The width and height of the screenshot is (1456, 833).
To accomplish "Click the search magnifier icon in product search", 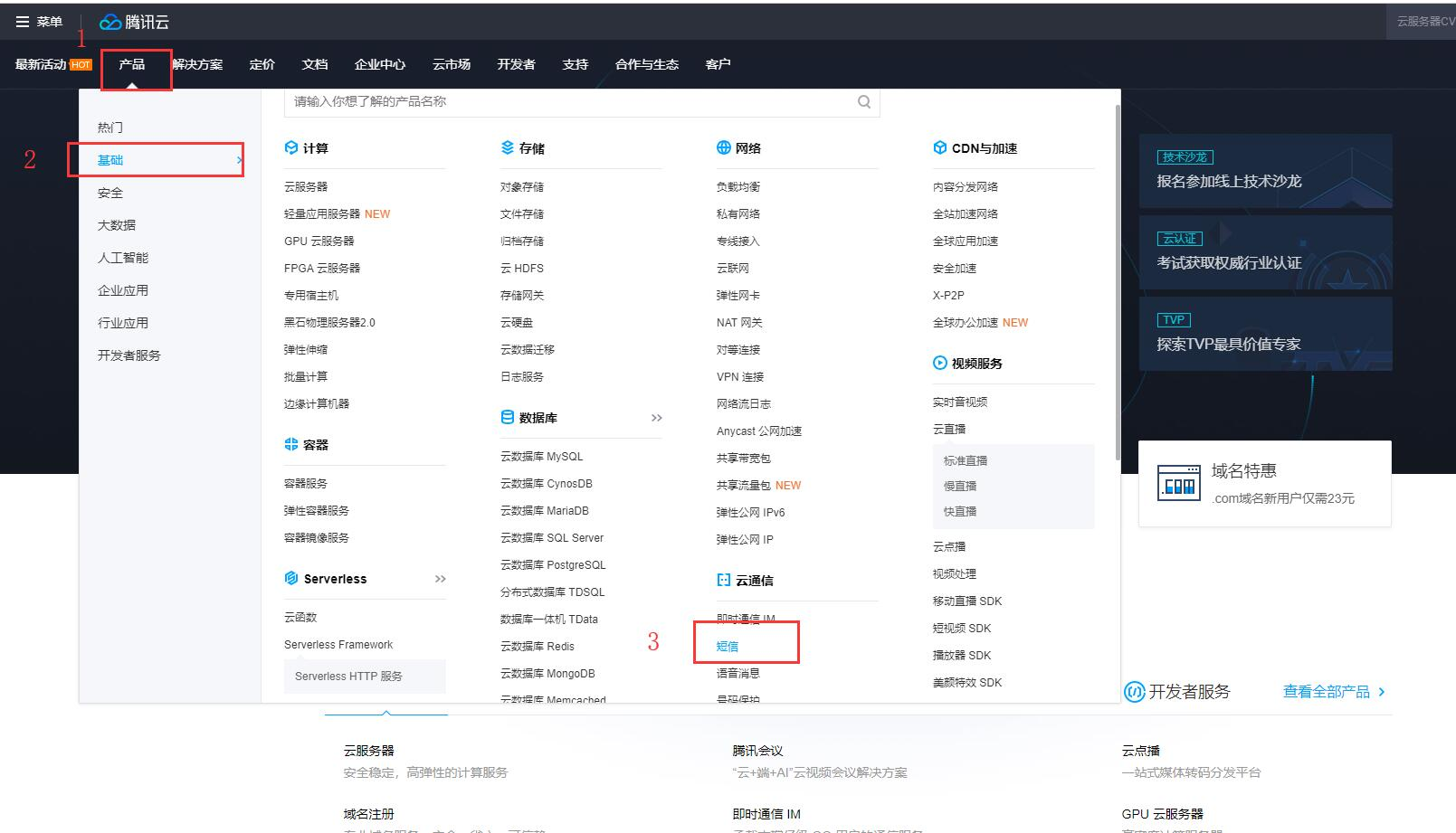I will click(864, 101).
